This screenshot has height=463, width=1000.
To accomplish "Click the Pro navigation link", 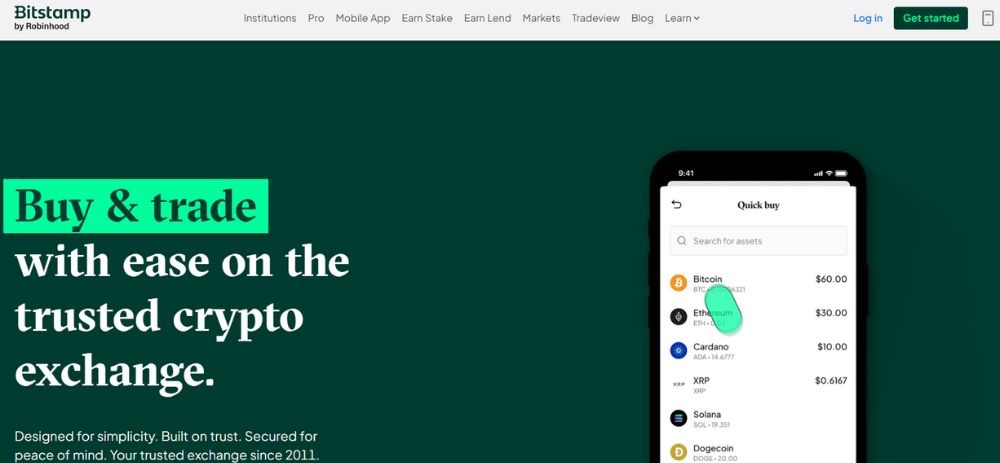I will 316,18.
